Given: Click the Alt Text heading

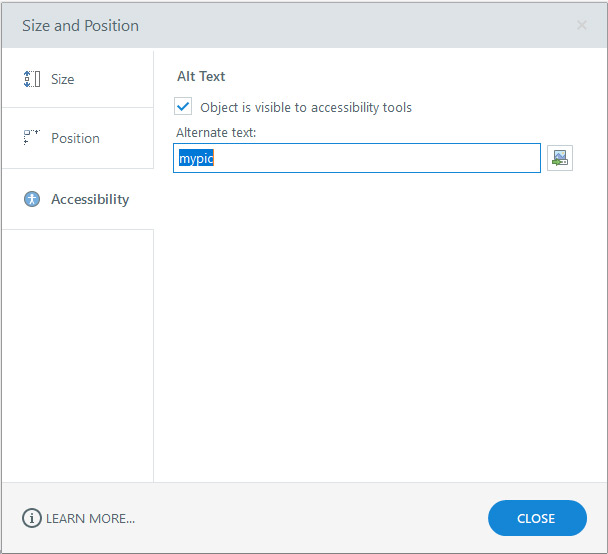Looking at the screenshot, I should [201, 76].
